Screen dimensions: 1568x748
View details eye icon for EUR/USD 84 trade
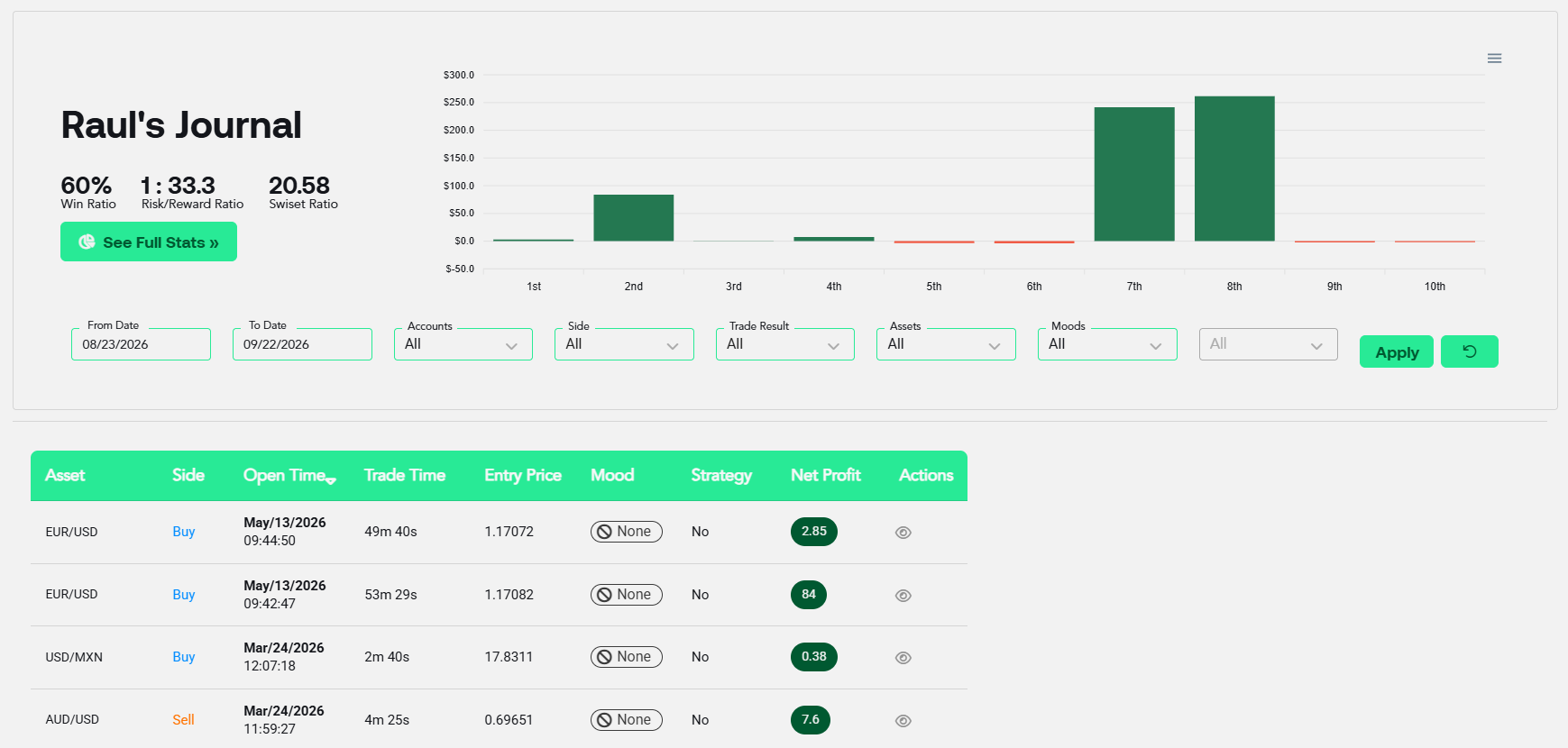click(x=903, y=596)
